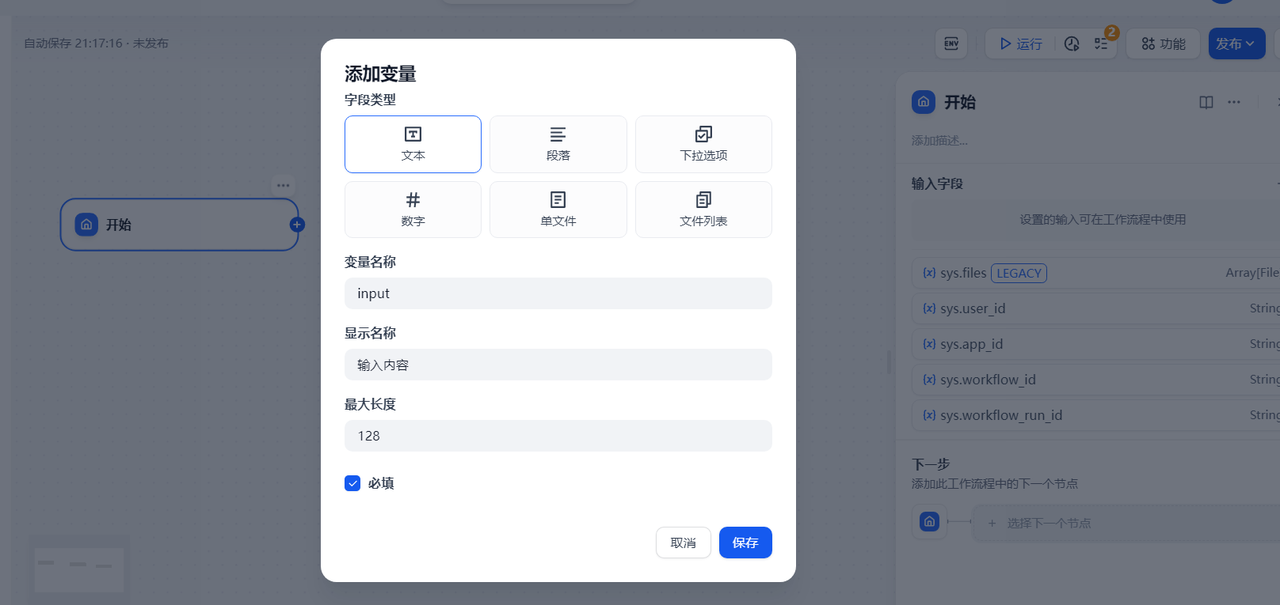
Task: Open the three-dot menu above 开始 node
Action: [x=283, y=185]
